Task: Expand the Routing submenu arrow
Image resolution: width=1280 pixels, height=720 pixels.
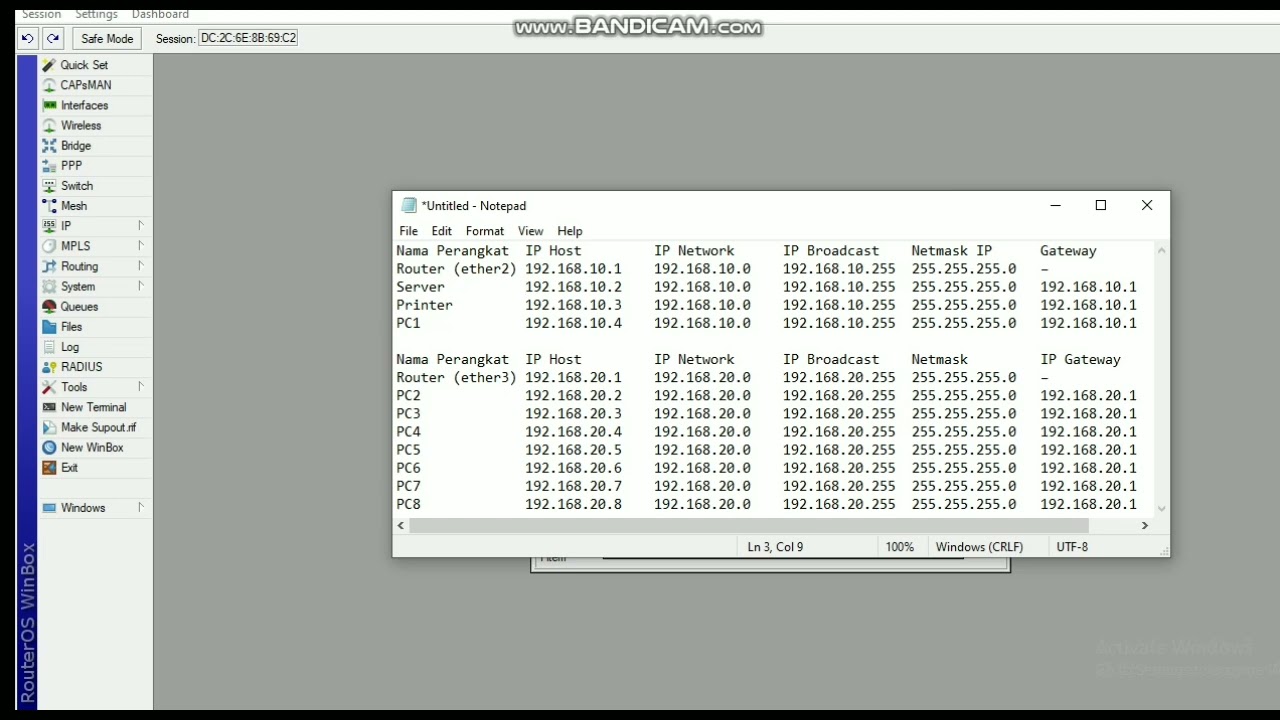Action: click(141, 265)
